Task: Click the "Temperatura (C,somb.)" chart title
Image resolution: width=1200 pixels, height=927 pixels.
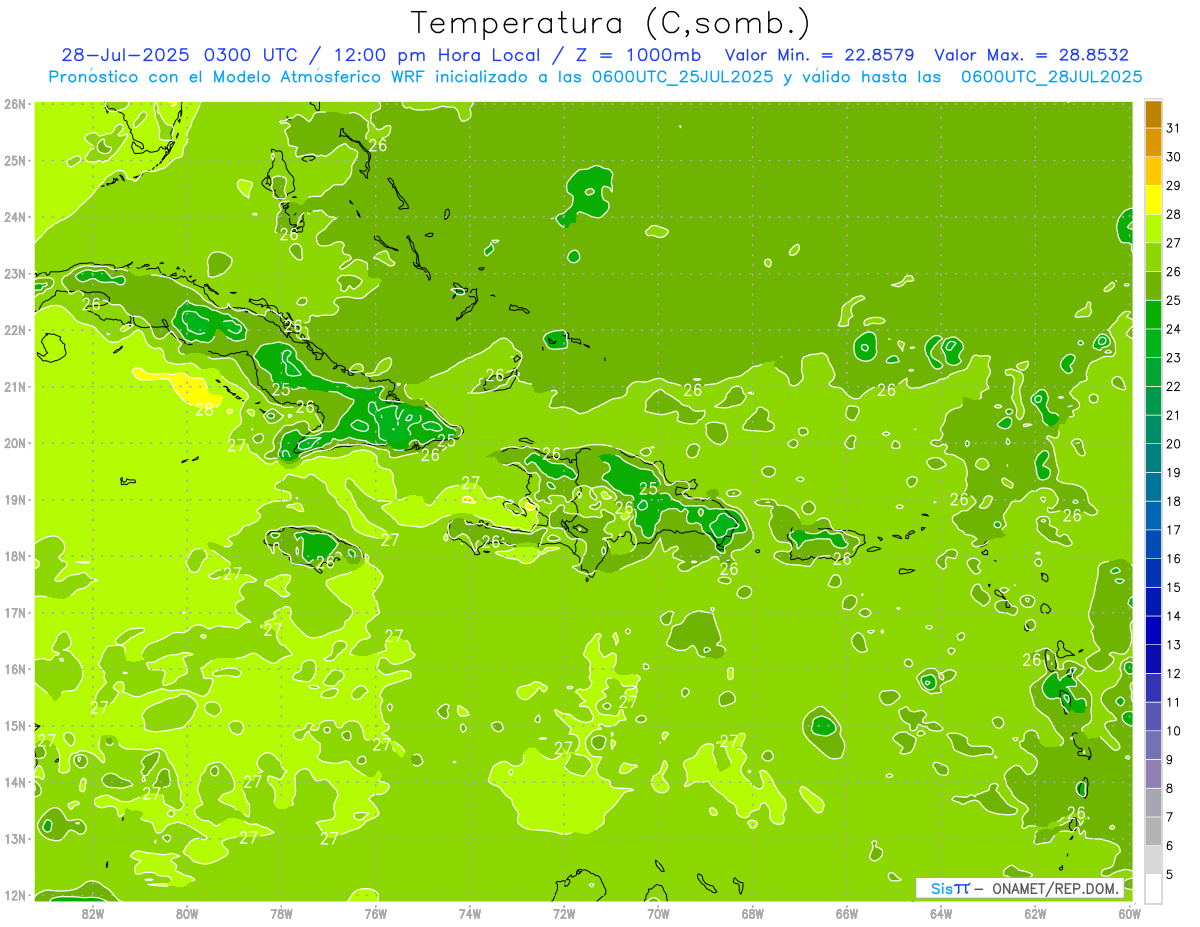Action: [611, 24]
